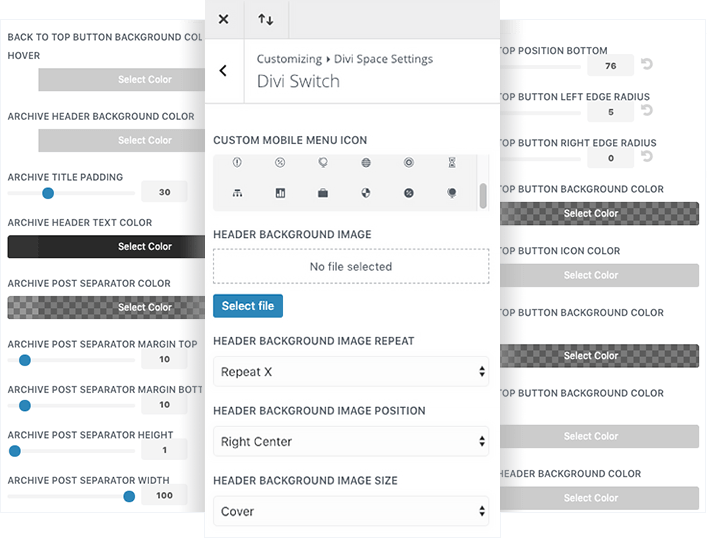707x538 pixels.
Task: Click the Left Edge Radius value 5
Action: point(611,112)
